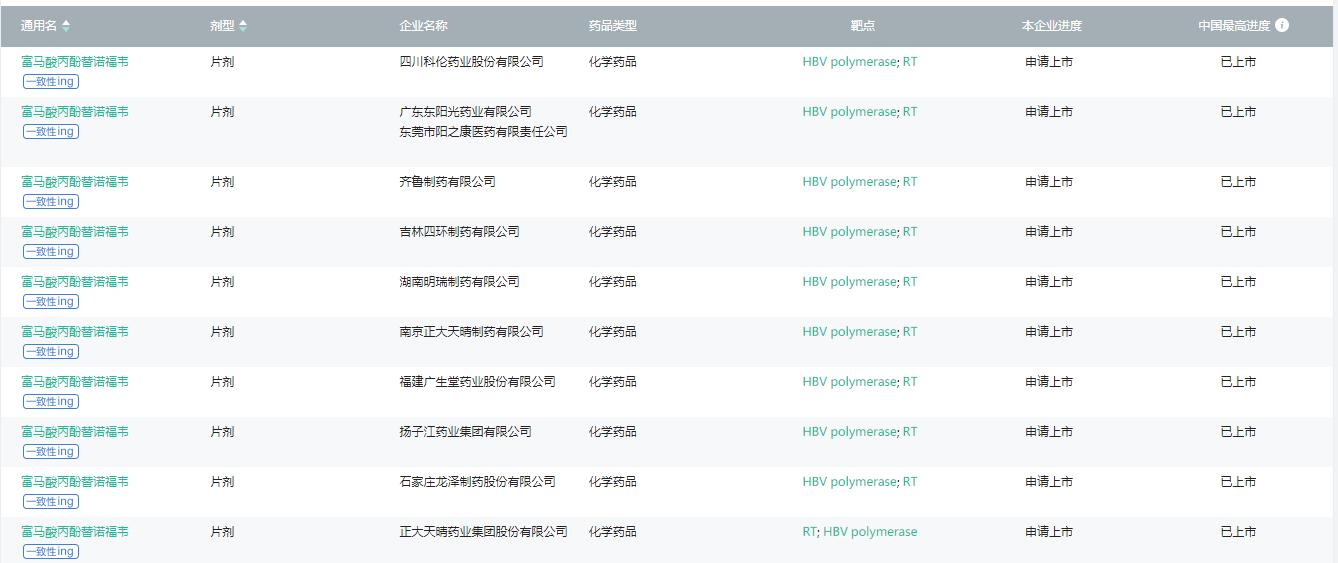1338x563 pixels.
Task: Click 一致性ing tag in 吉林四环制药 row
Action: [51, 251]
